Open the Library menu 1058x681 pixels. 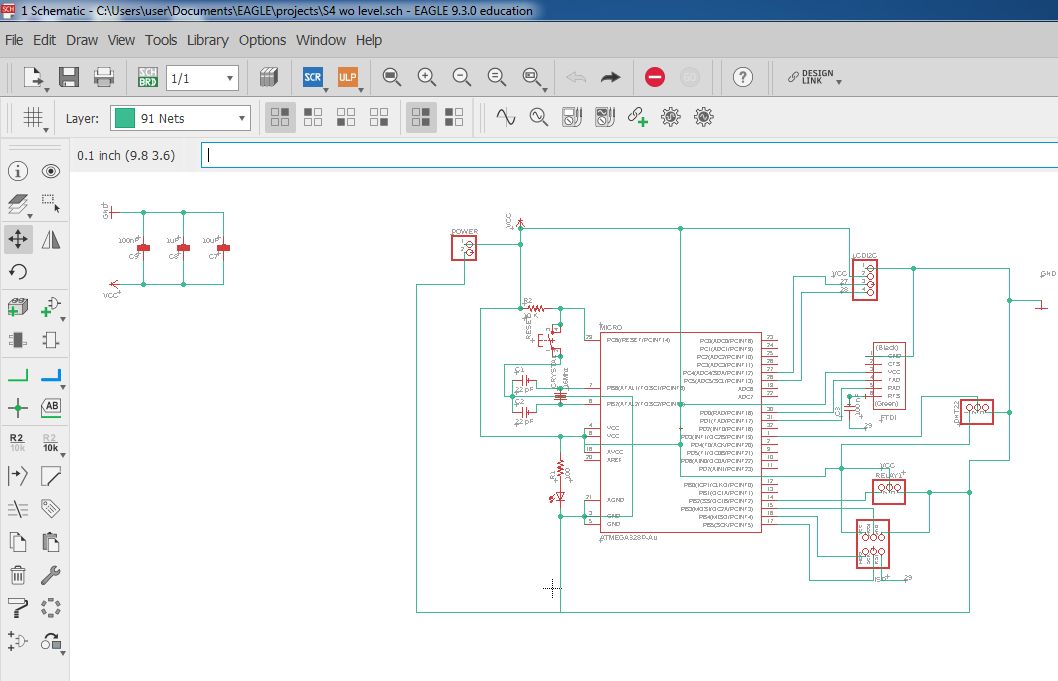tap(207, 40)
